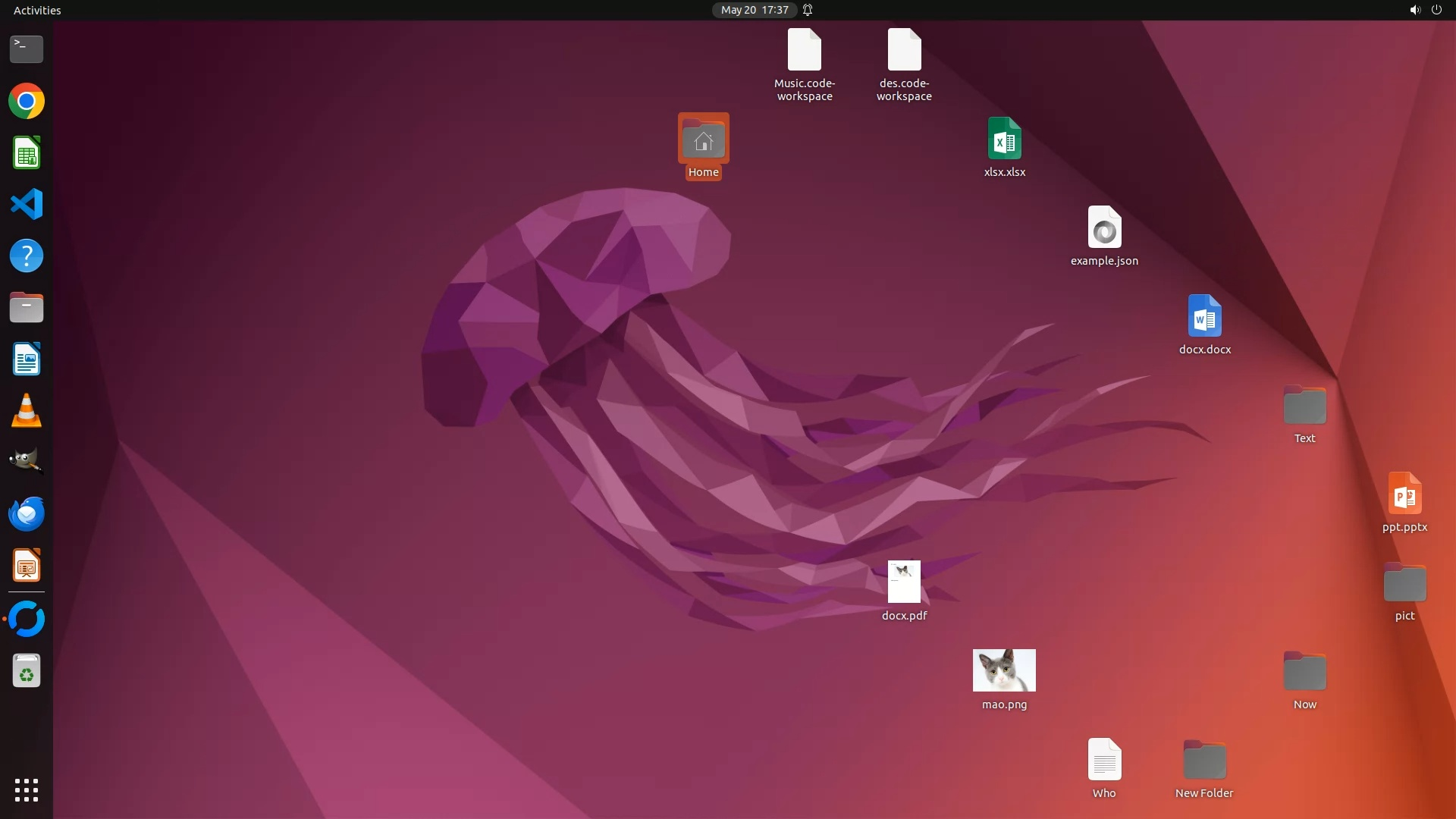Open the date and time calendar menu
The width and height of the screenshot is (1456, 819).
[754, 10]
